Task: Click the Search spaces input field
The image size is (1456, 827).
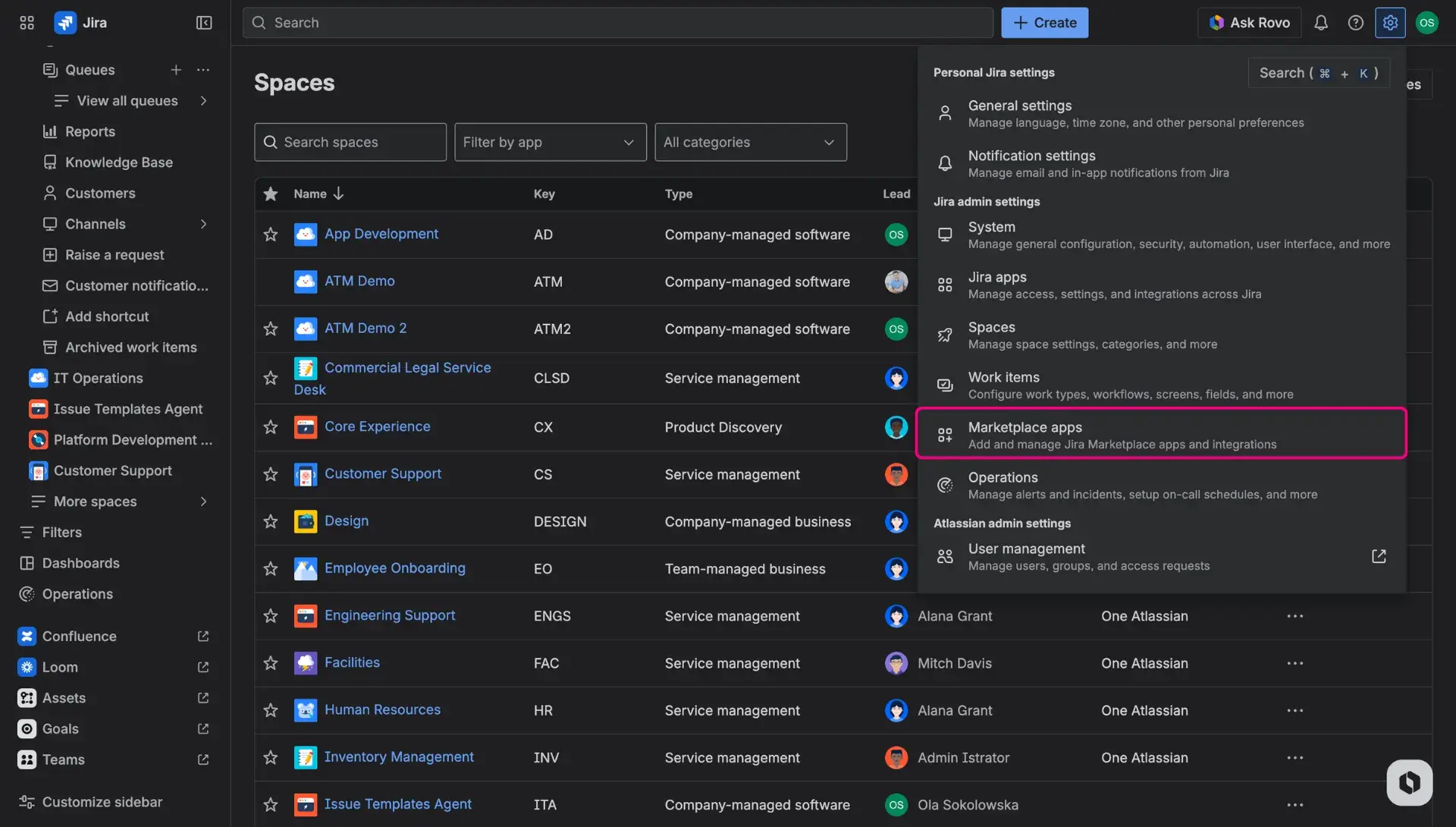Action: [x=350, y=142]
